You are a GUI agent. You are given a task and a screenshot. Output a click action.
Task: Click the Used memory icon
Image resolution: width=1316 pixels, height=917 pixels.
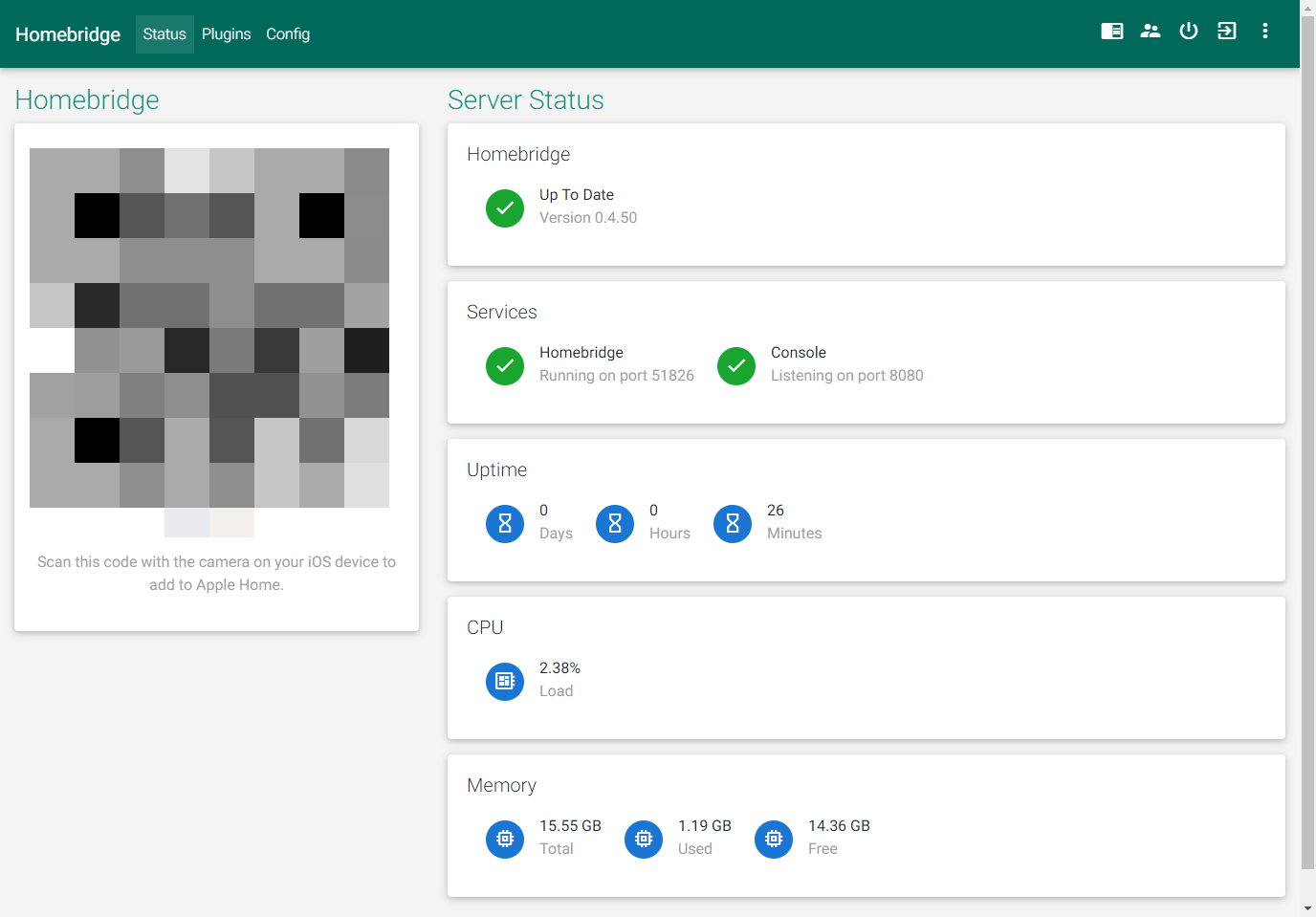(x=644, y=840)
